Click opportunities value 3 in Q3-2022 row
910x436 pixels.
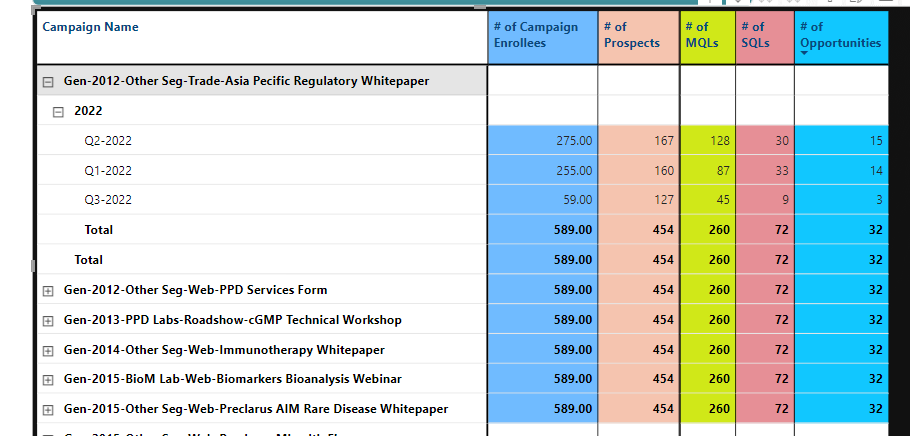(x=879, y=200)
